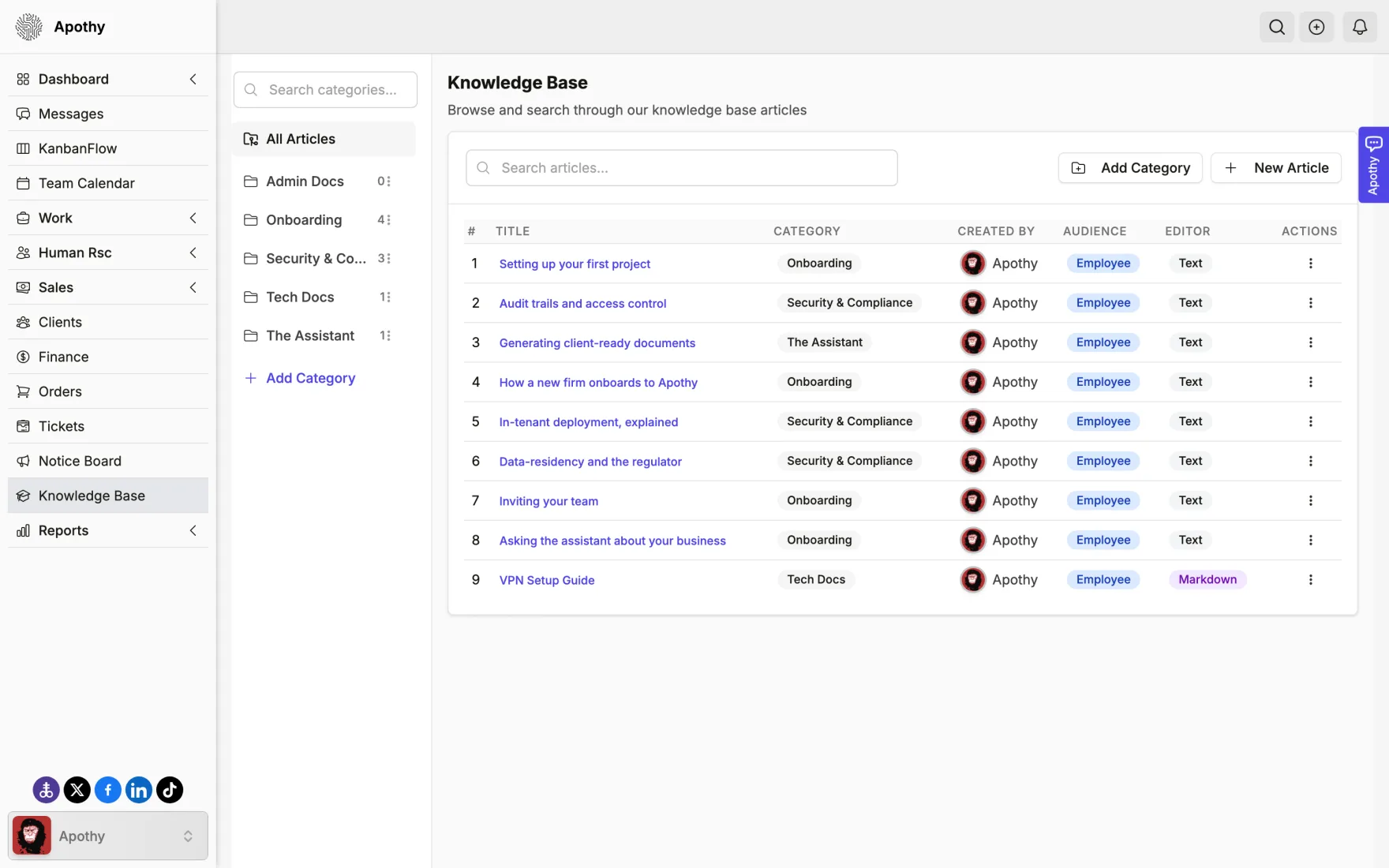Go to Orders
The image size is (1389, 868).
[108, 391]
